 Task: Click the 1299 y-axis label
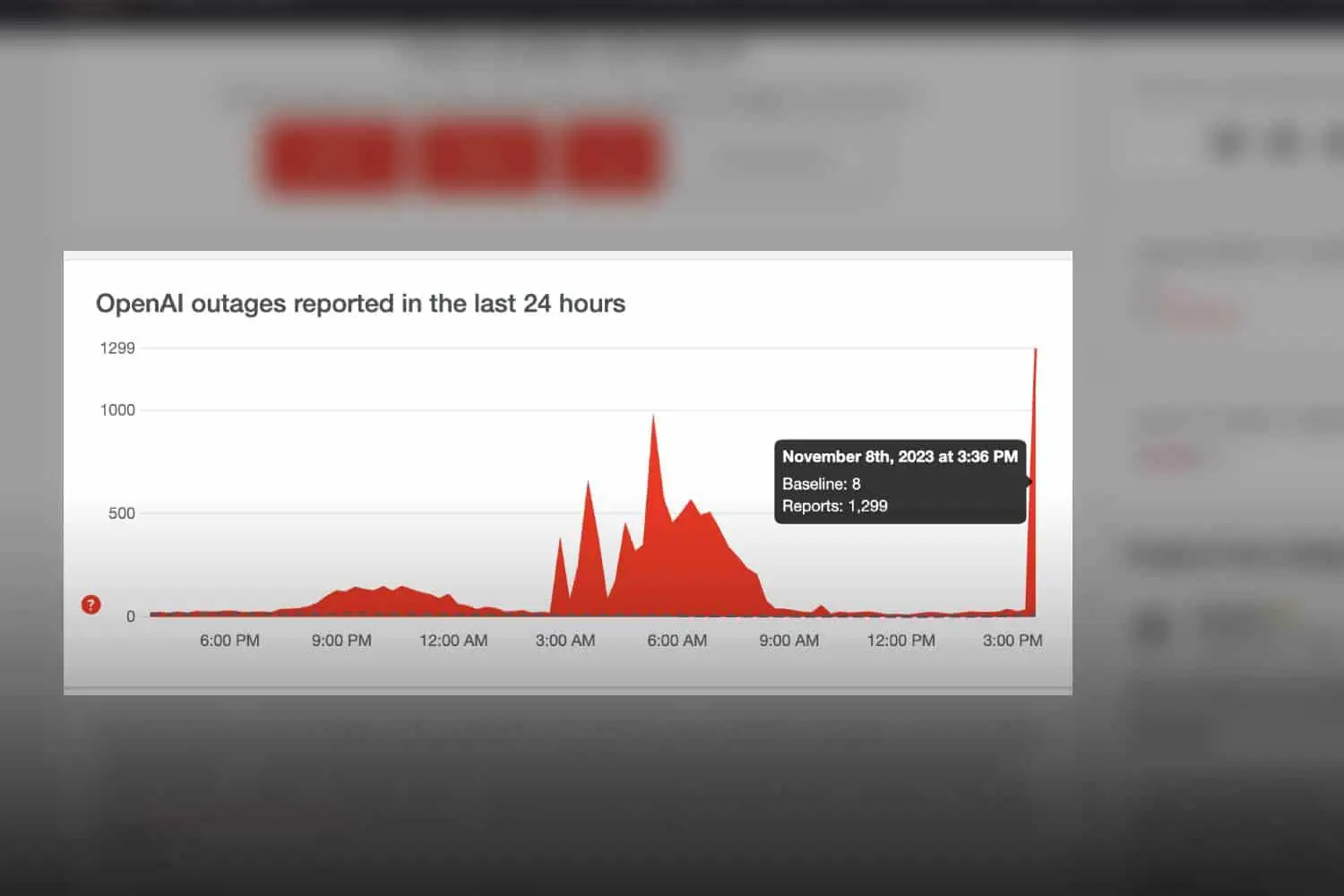click(x=117, y=349)
